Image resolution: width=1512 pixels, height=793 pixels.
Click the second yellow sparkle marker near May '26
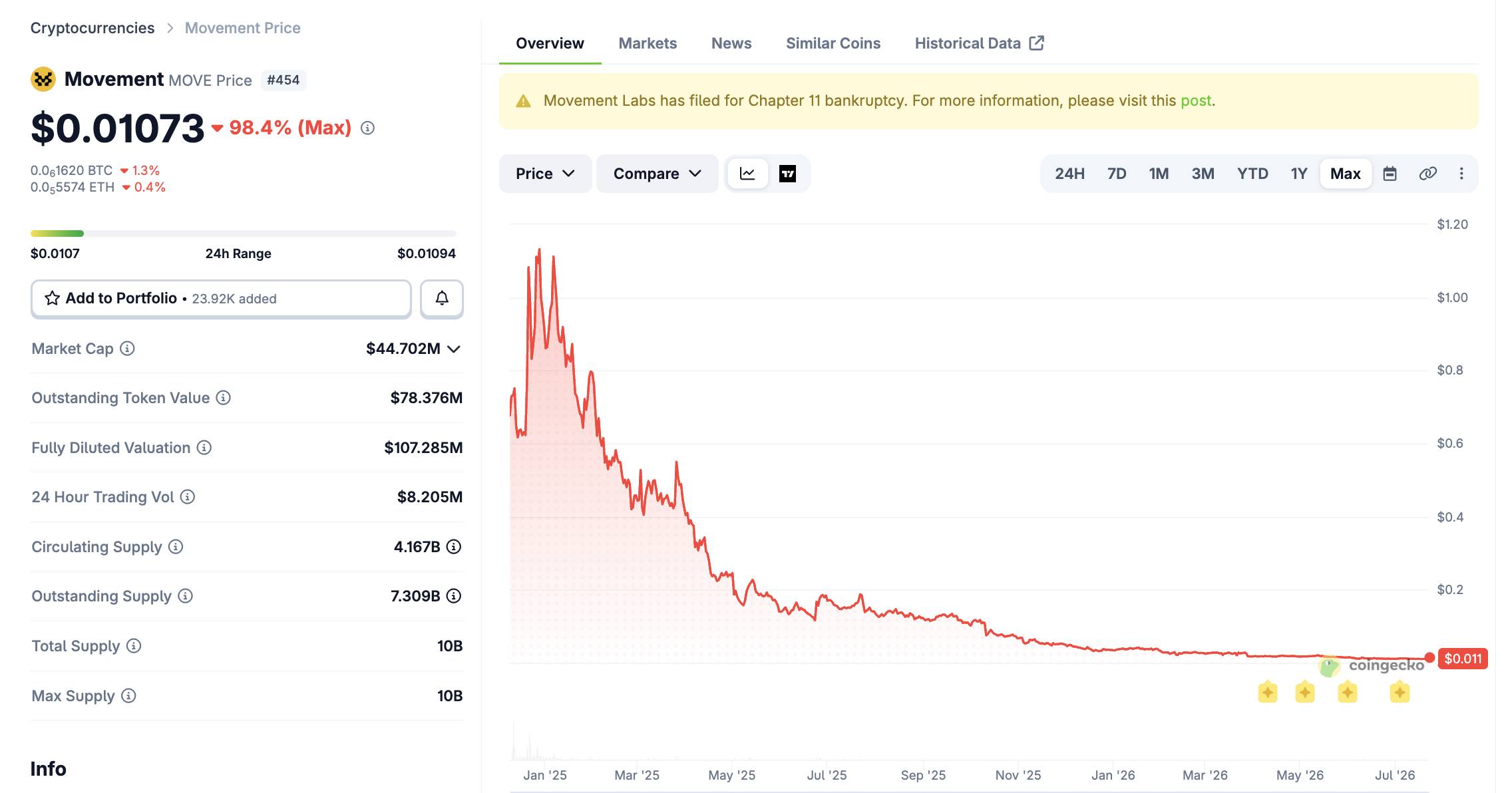pyautogui.click(x=1305, y=693)
